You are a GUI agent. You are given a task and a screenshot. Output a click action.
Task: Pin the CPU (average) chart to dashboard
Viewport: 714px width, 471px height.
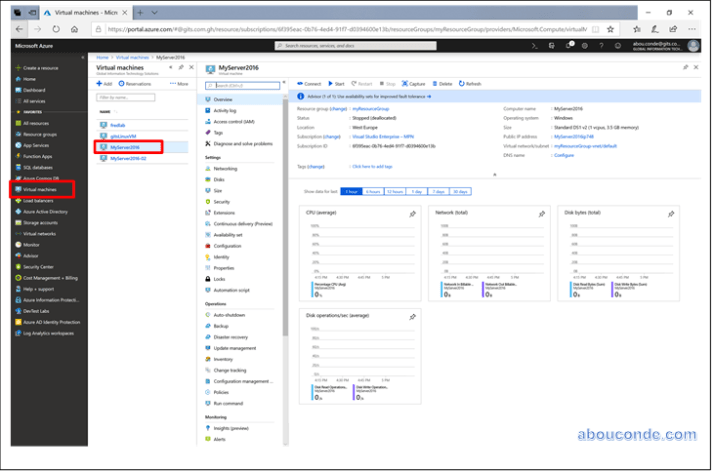click(x=411, y=214)
